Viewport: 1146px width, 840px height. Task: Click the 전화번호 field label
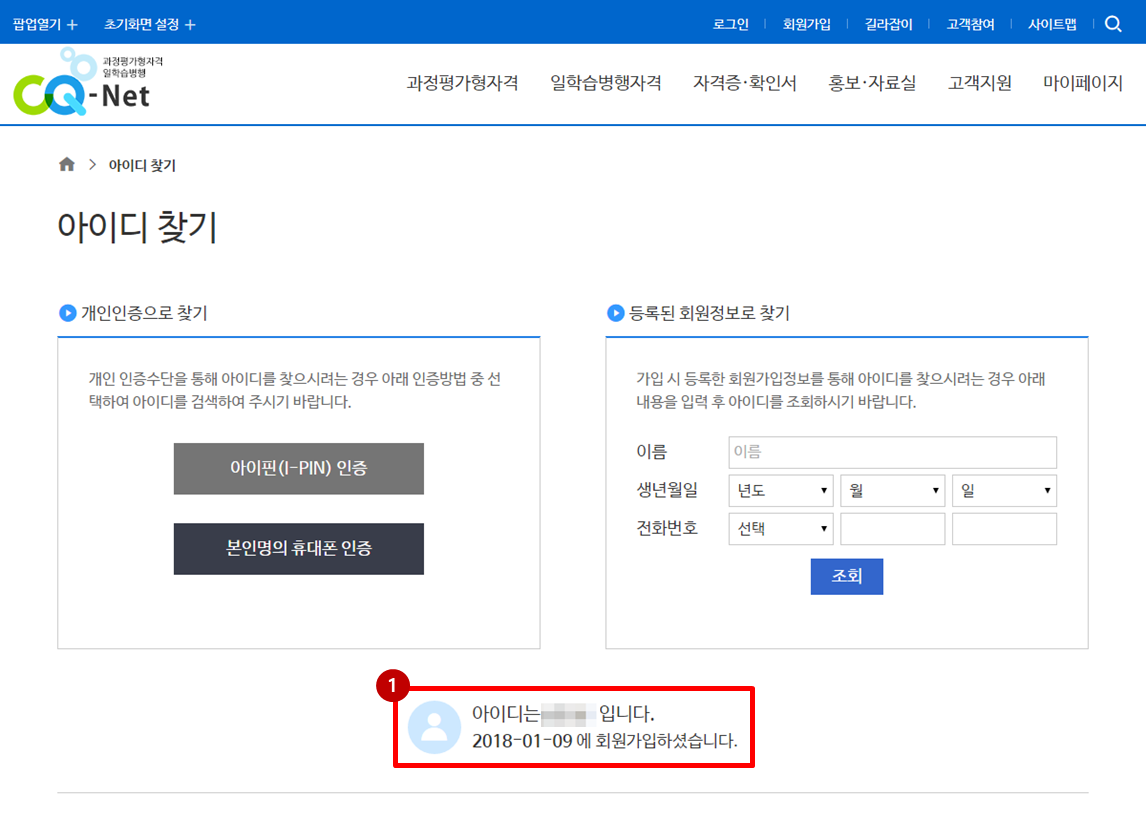(667, 528)
